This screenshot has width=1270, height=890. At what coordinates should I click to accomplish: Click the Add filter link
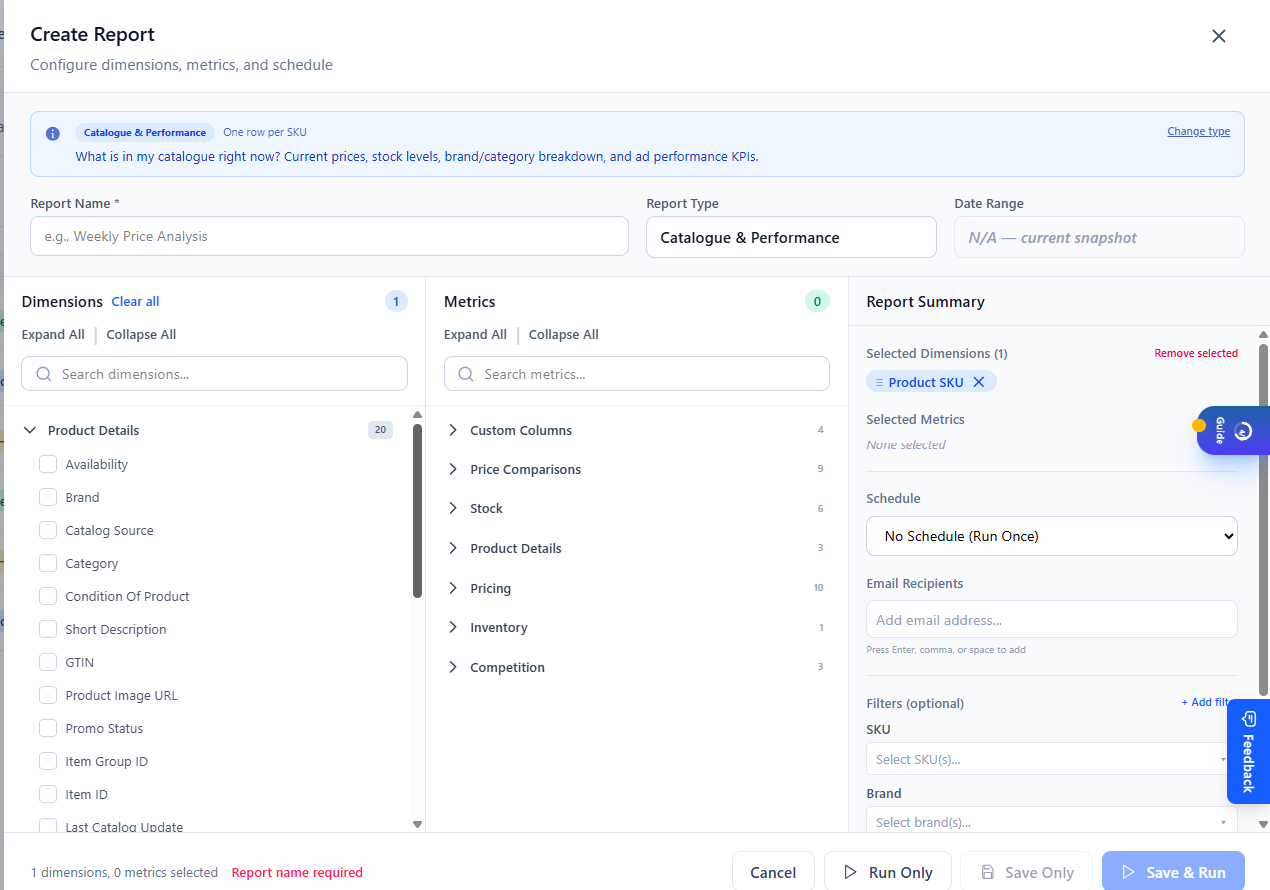(1206, 702)
